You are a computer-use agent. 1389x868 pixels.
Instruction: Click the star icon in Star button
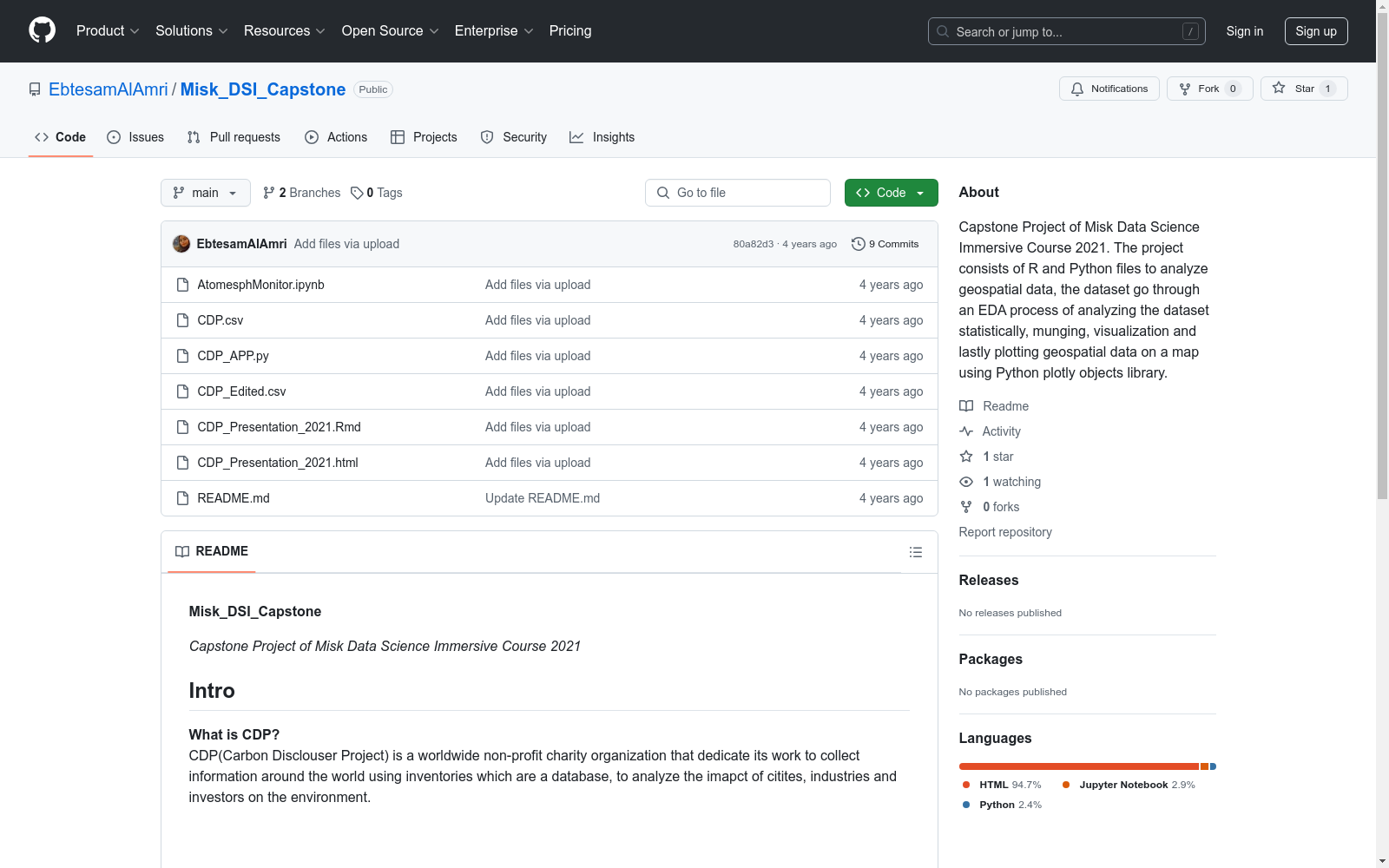point(1279,88)
